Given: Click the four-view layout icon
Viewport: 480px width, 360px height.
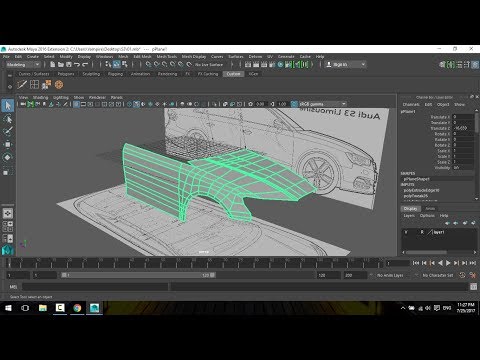Looking at the screenshot, I should [x=8, y=226].
